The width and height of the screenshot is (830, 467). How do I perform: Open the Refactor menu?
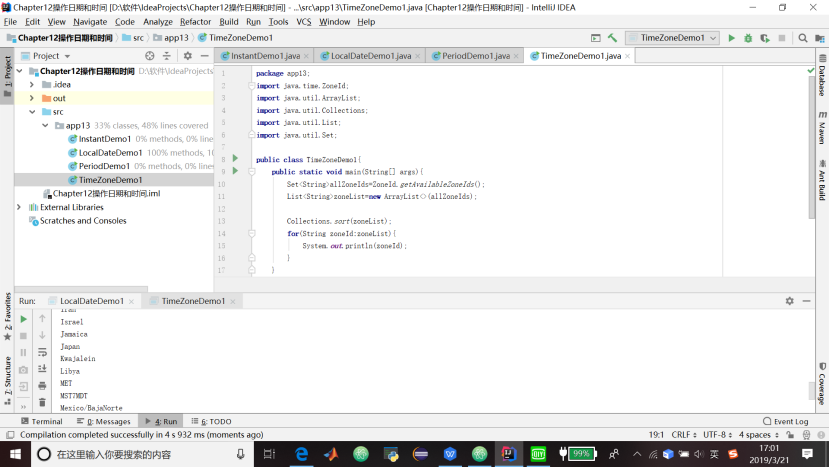(x=195, y=21)
